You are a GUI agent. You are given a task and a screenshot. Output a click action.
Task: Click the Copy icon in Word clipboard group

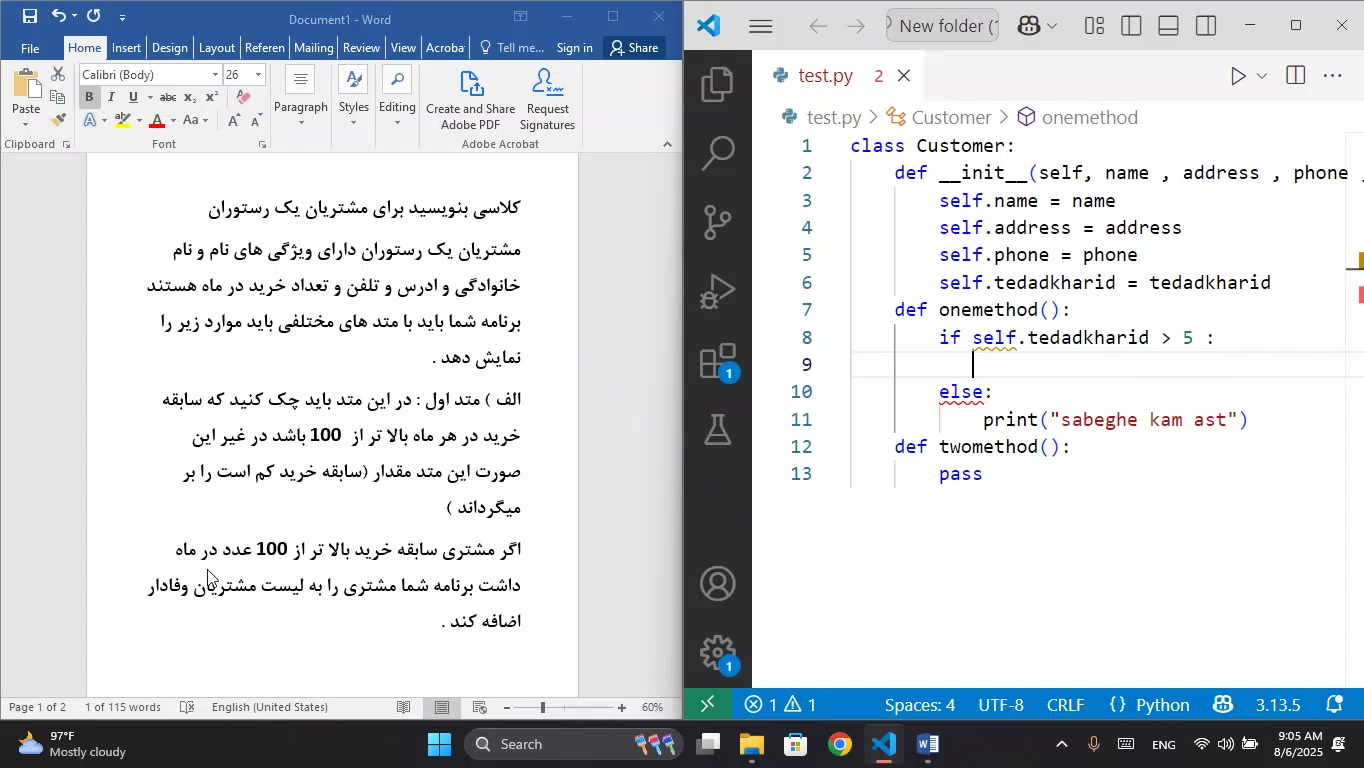[57, 98]
